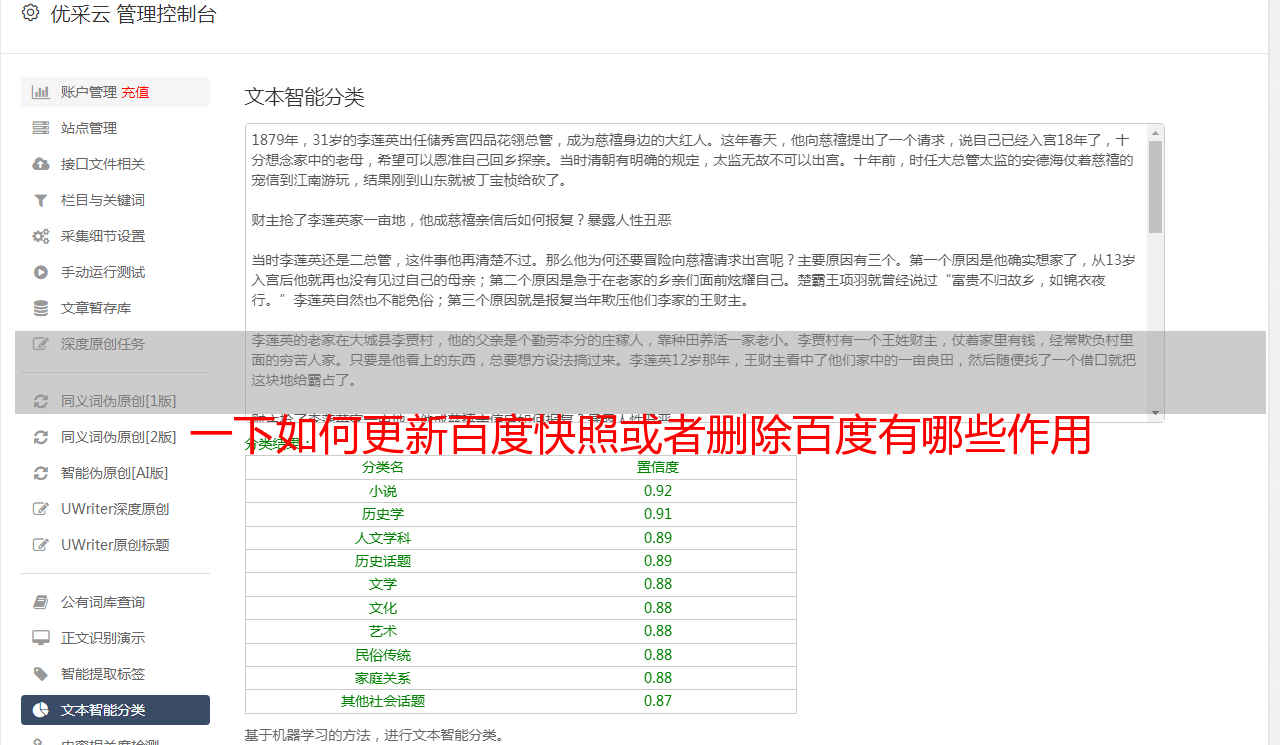Open 智能提取标签 page

click(x=115, y=674)
